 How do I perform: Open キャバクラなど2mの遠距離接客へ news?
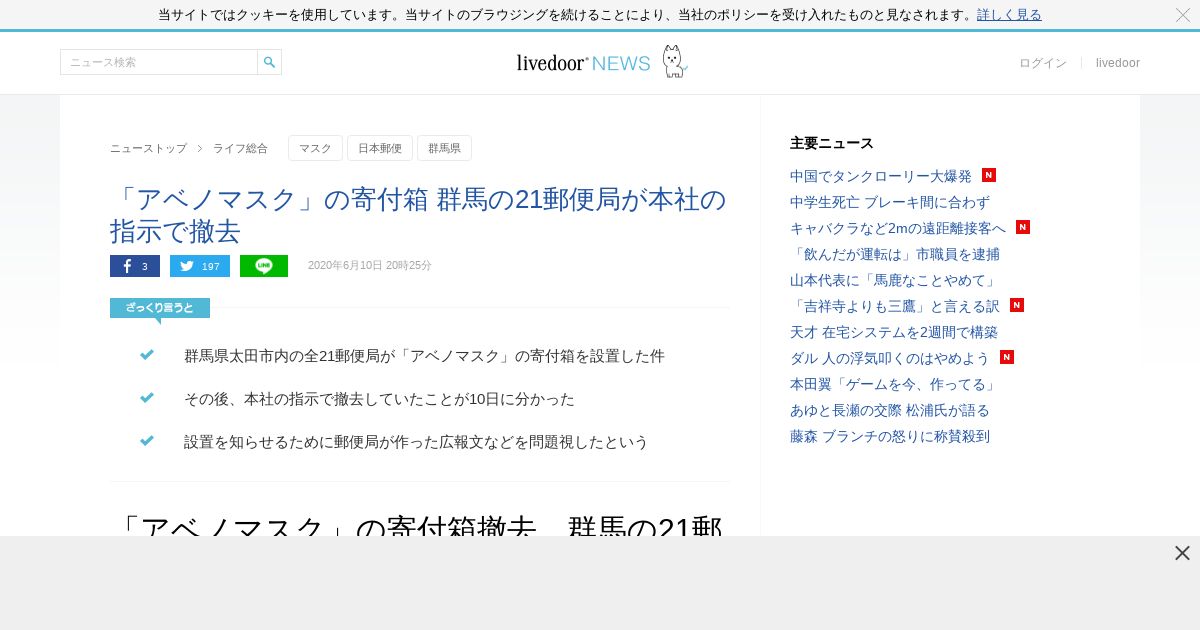898,228
